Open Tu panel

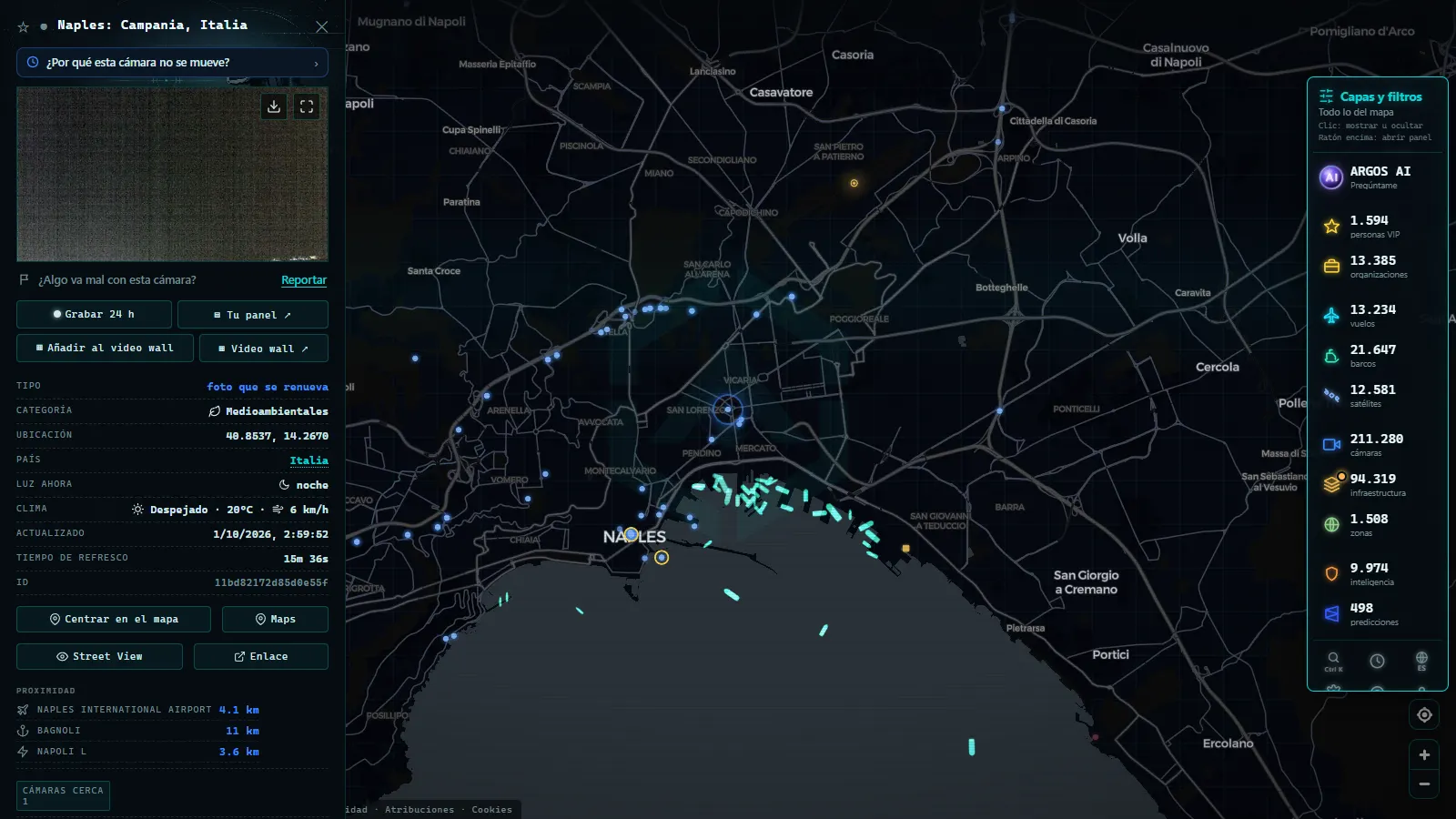pyautogui.click(x=253, y=314)
